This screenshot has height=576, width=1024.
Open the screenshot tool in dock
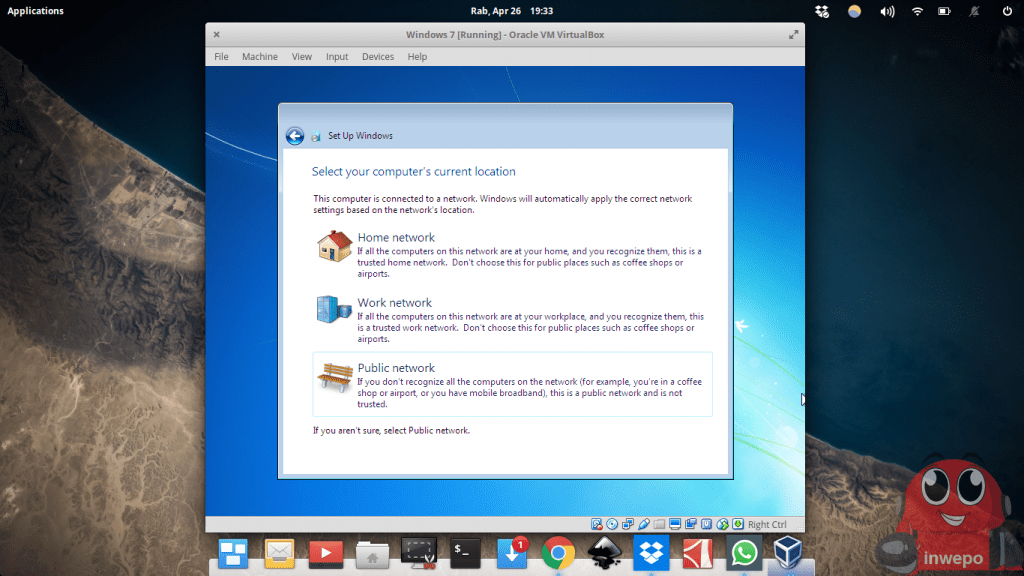(418, 552)
